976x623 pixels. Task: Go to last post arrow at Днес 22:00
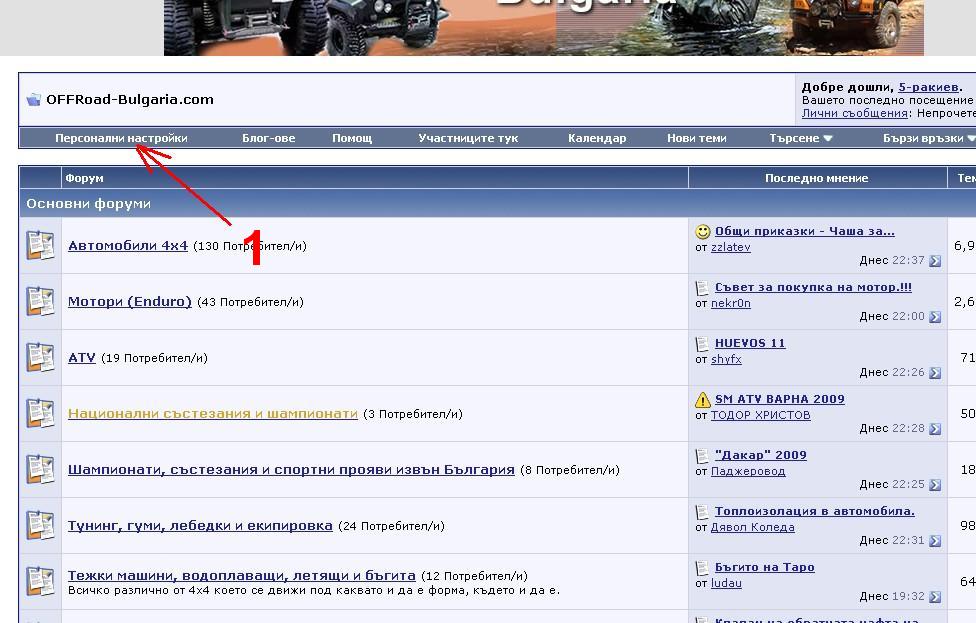click(935, 317)
